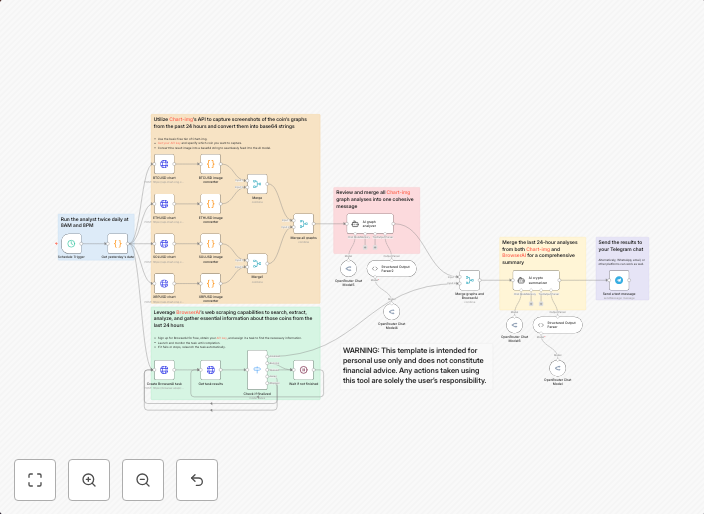Click the Create BrowserAI task node

point(164,369)
